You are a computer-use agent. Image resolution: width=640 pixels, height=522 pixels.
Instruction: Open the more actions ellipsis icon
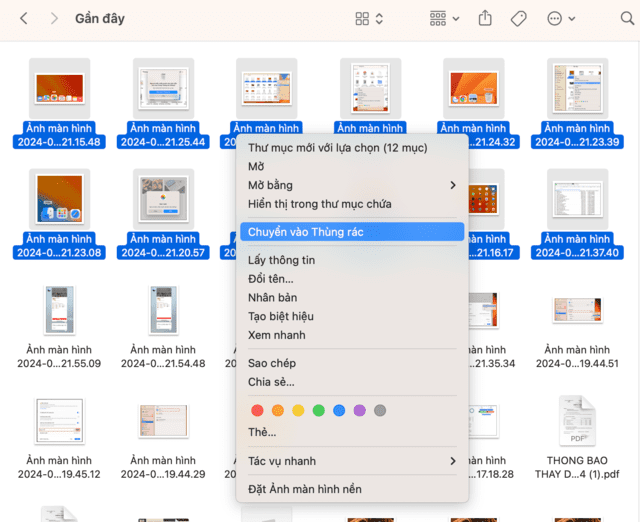[x=554, y=18]
